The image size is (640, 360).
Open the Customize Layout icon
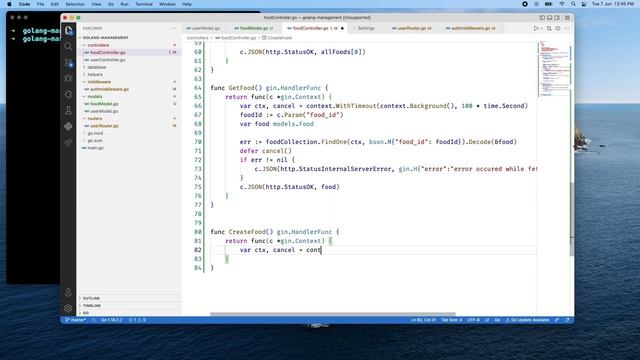pyautogui.click(x=567, y=18)
